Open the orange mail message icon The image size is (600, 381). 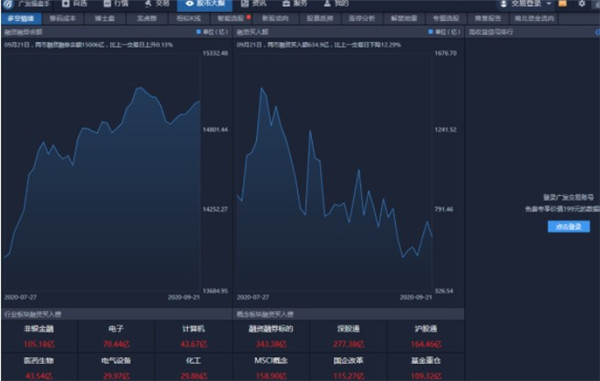pyautogui.click(x=562, y=3)
